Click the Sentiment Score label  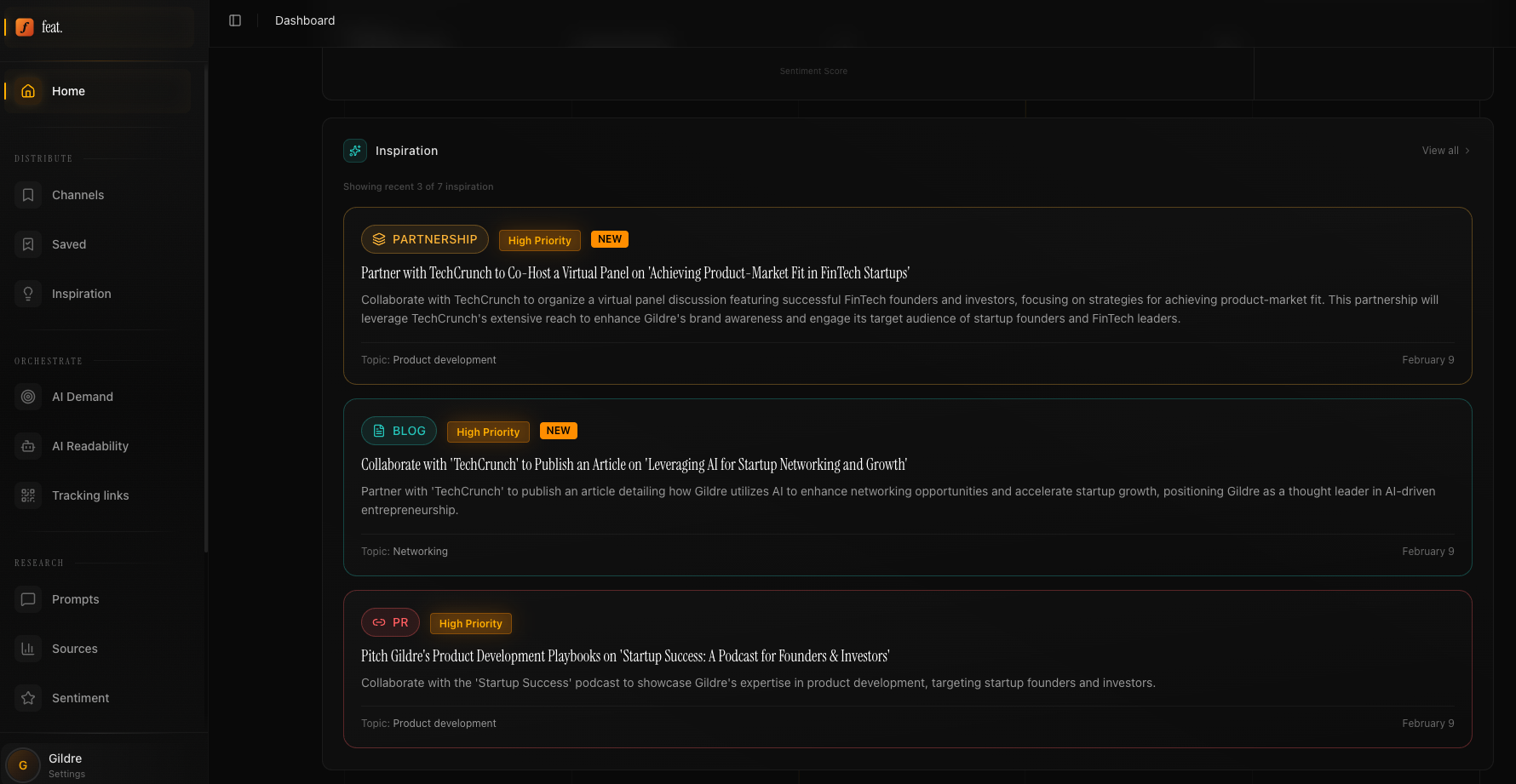coord(813,72)
